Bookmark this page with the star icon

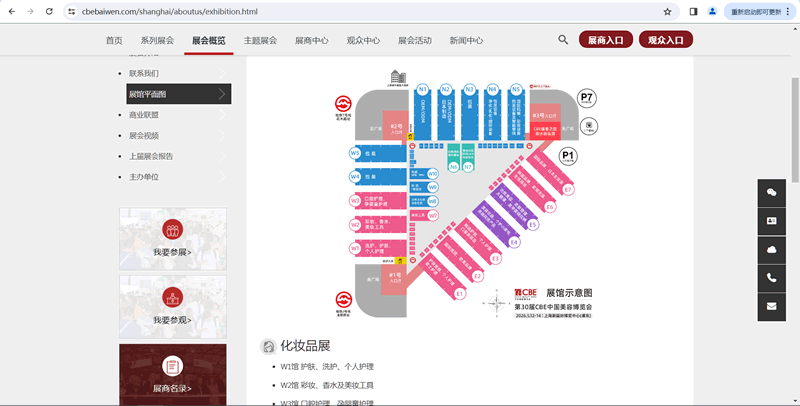[667, 12]
